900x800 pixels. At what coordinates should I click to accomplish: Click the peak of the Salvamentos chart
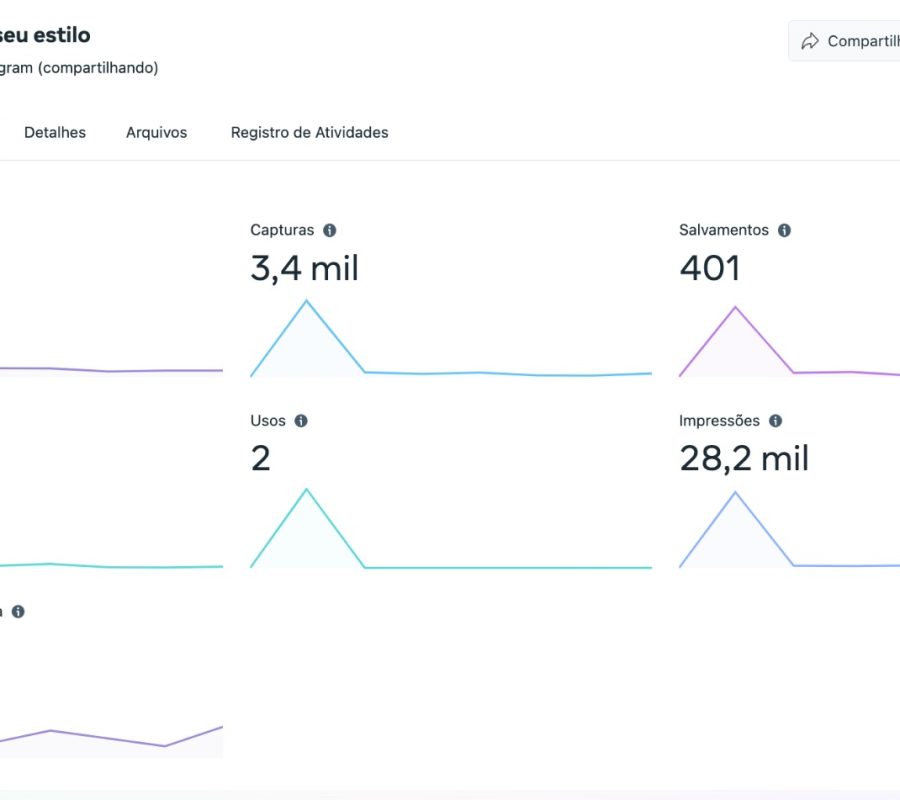(735, 308)
